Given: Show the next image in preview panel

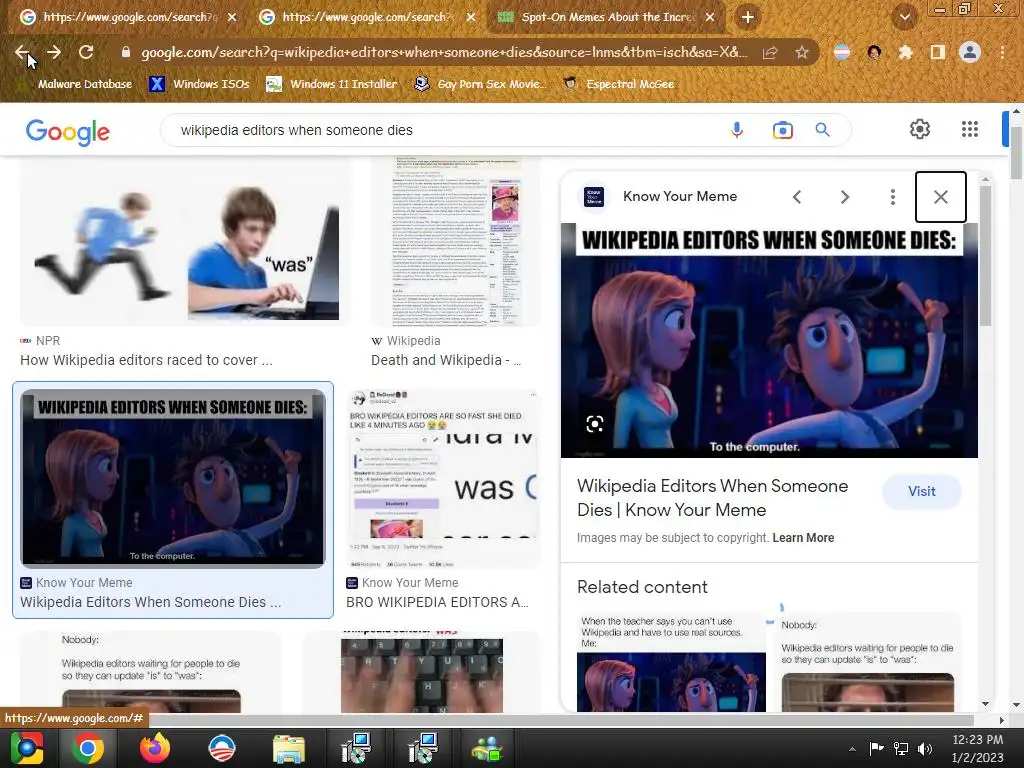Looking at the screenshot, I should [x=844, y=197].
